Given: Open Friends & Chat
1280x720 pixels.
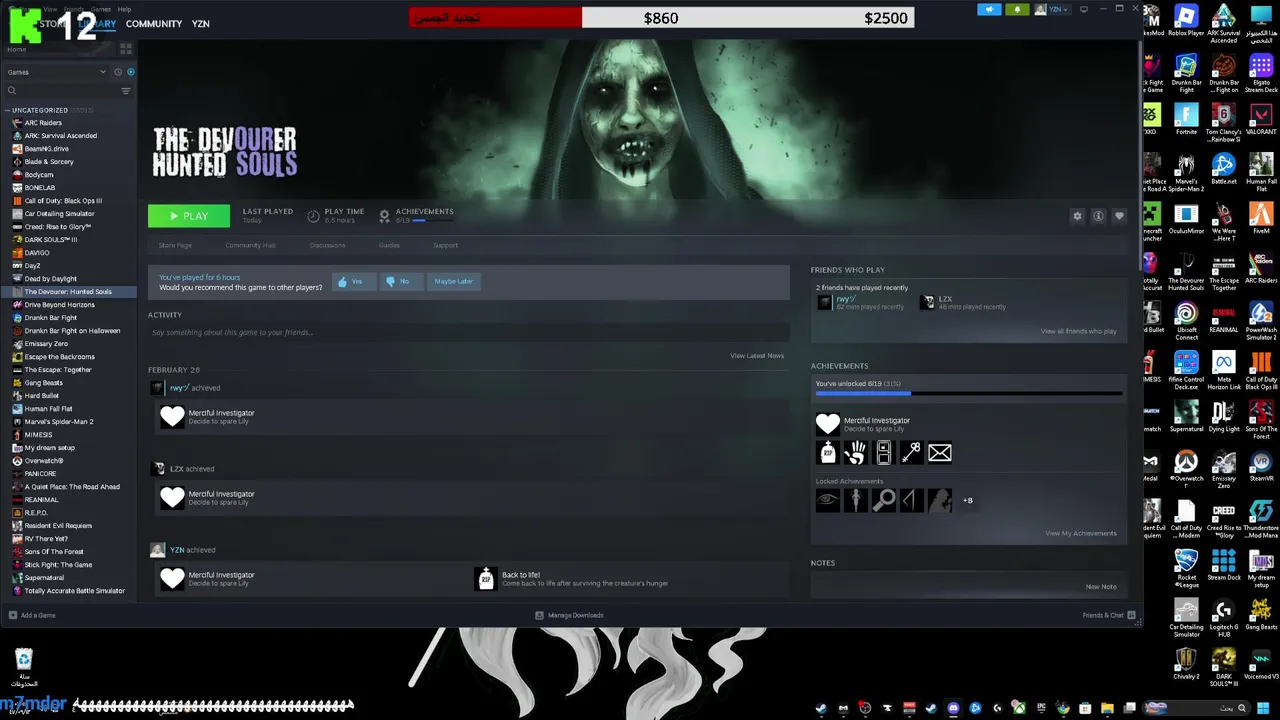Looking at the screenshot, I should [x=1109, y=616].
